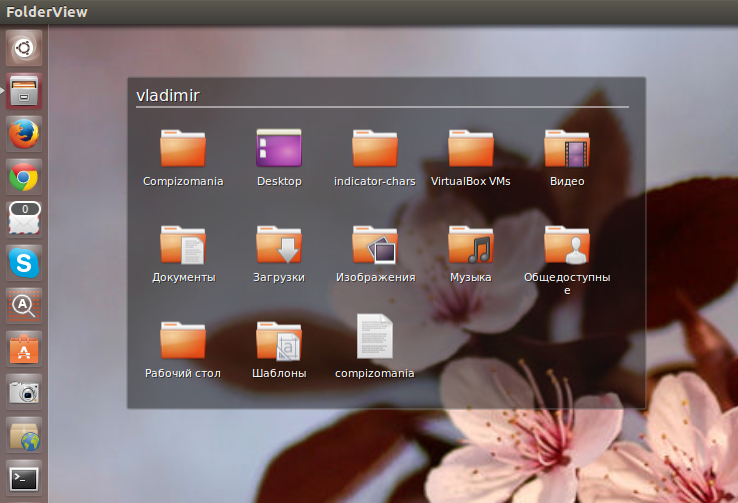Open the Рабочий стол folder
Screen dimensions: 738x503
coord(183,341)
